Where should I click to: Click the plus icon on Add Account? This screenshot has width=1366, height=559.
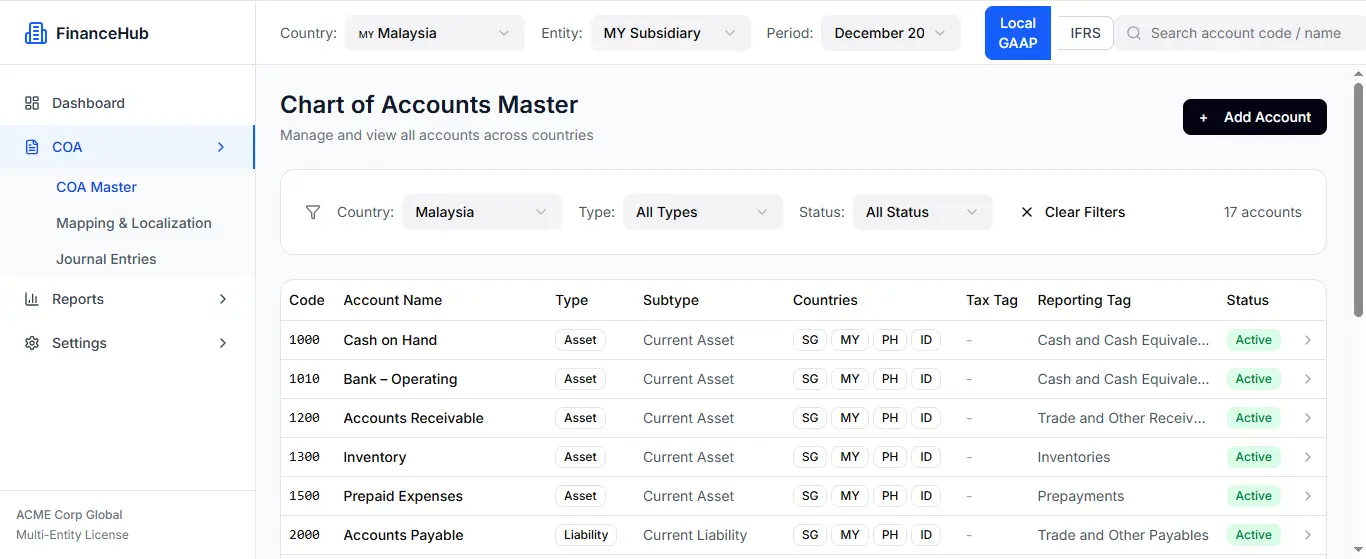click(1203, 117)
